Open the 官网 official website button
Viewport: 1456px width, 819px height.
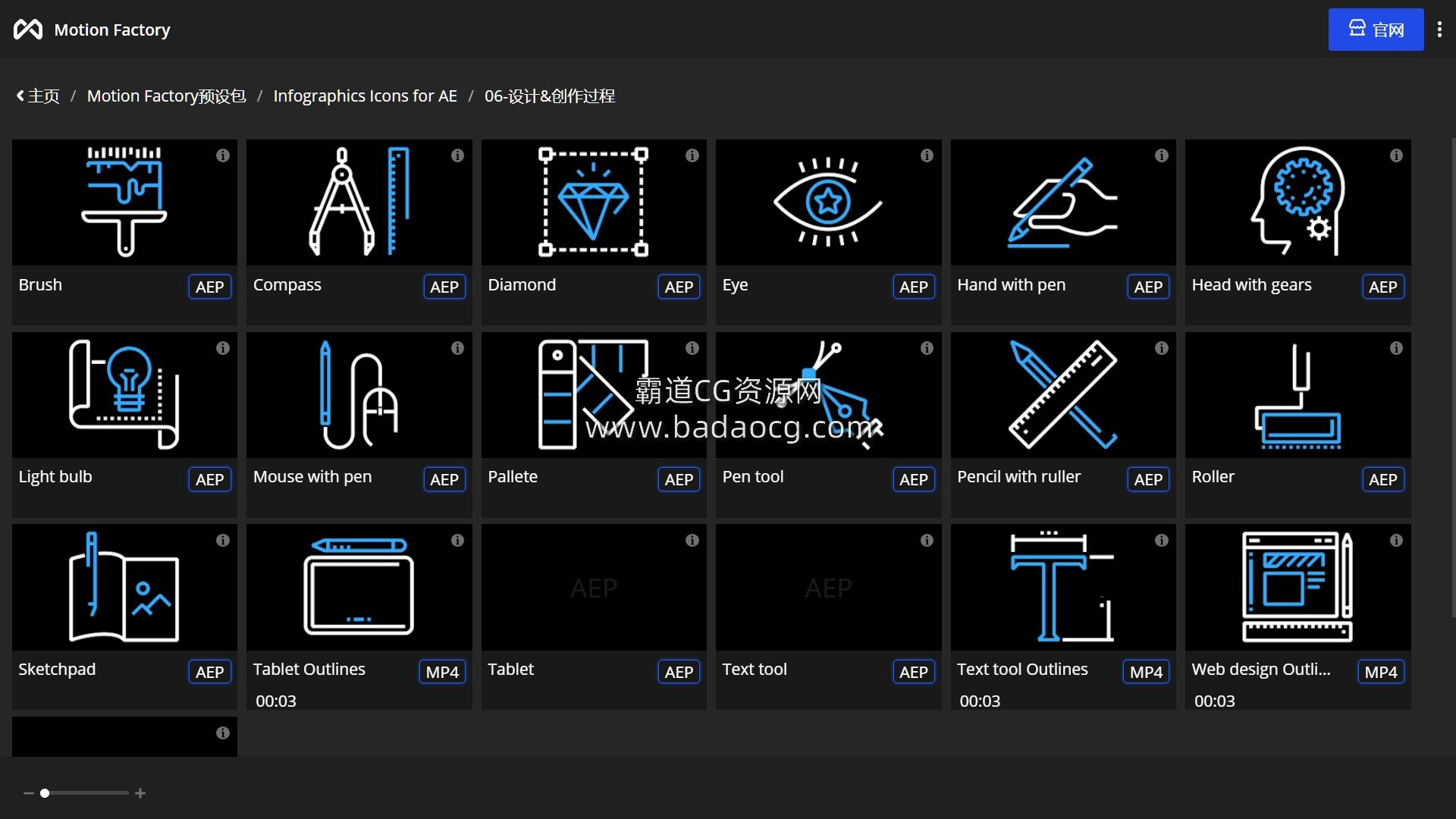pyautogui.click(x=1376, y=30)
